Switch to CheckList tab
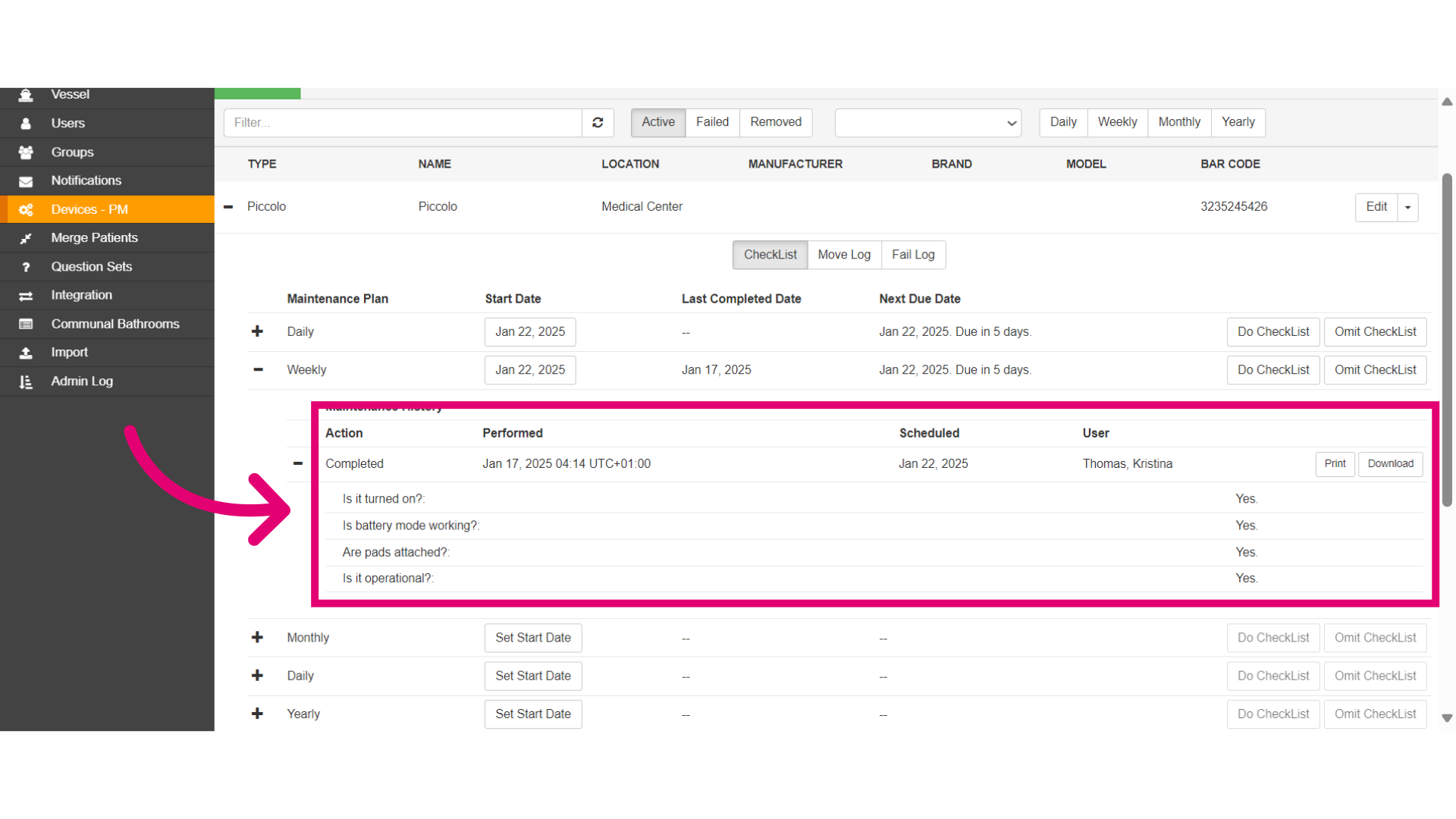 pos(770,255)
